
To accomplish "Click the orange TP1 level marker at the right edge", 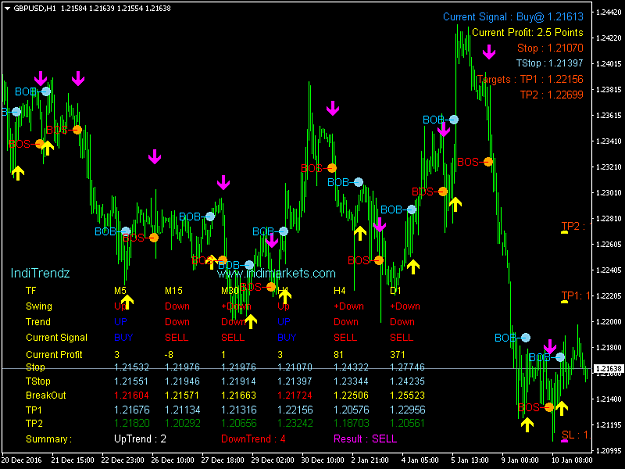I will click(x=575, y=296).
